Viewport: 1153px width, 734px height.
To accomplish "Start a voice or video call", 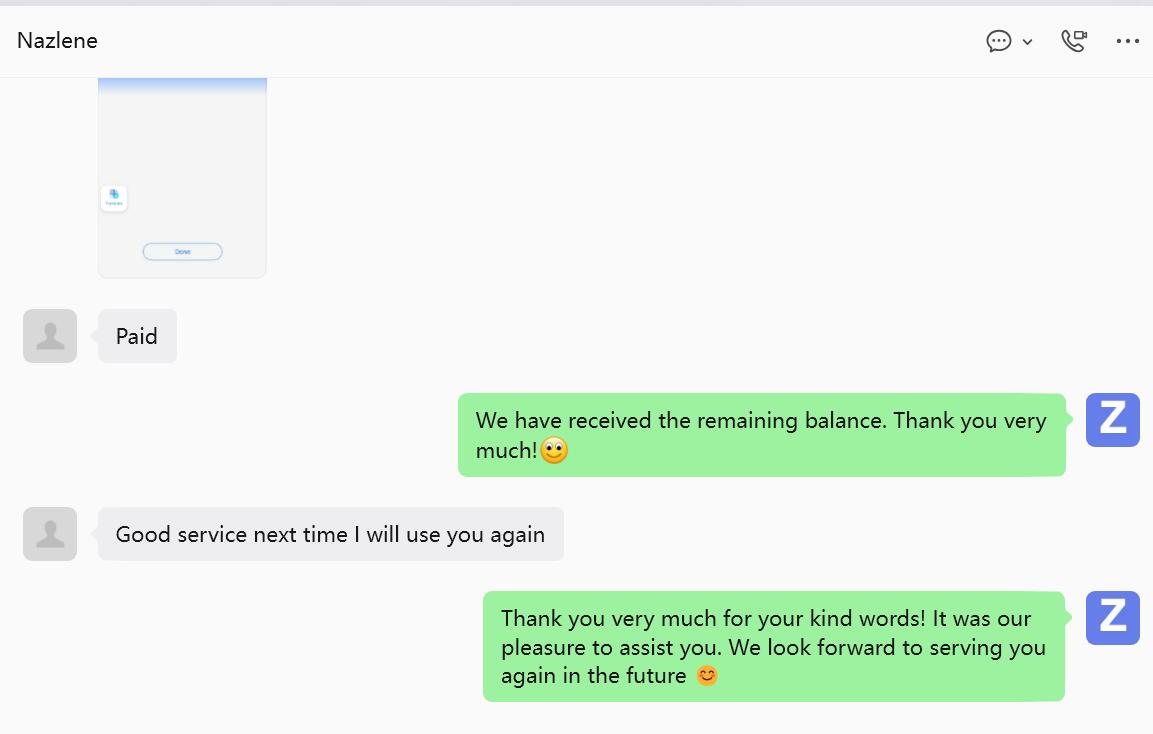I will [x=1074, y=41].
